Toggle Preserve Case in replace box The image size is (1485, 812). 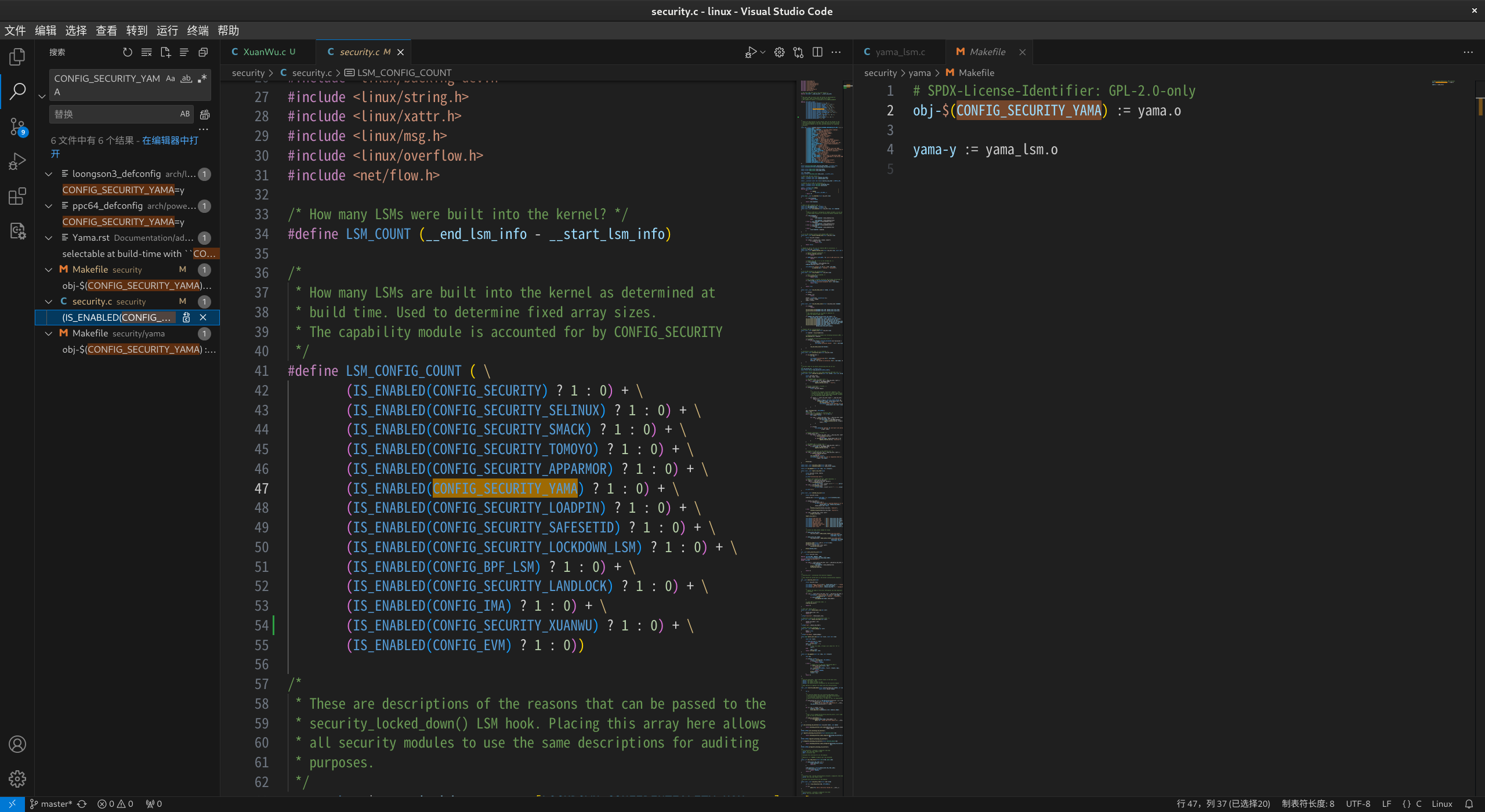185,114
